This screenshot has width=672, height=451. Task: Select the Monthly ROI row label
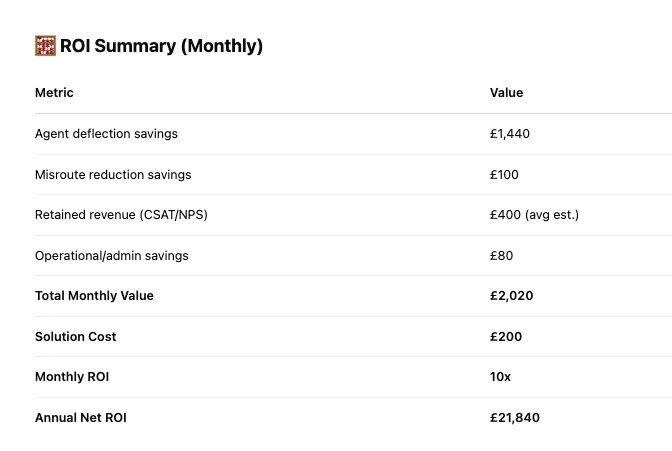tap(72, 377)
